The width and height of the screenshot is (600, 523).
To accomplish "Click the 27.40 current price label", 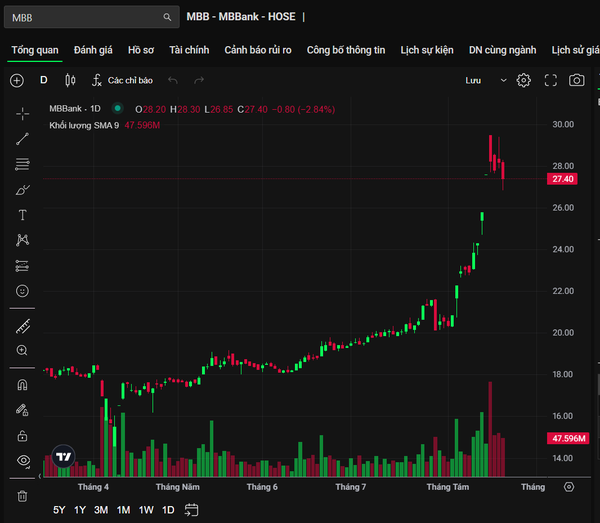I will pyautogui.click(x=562, y=179).
